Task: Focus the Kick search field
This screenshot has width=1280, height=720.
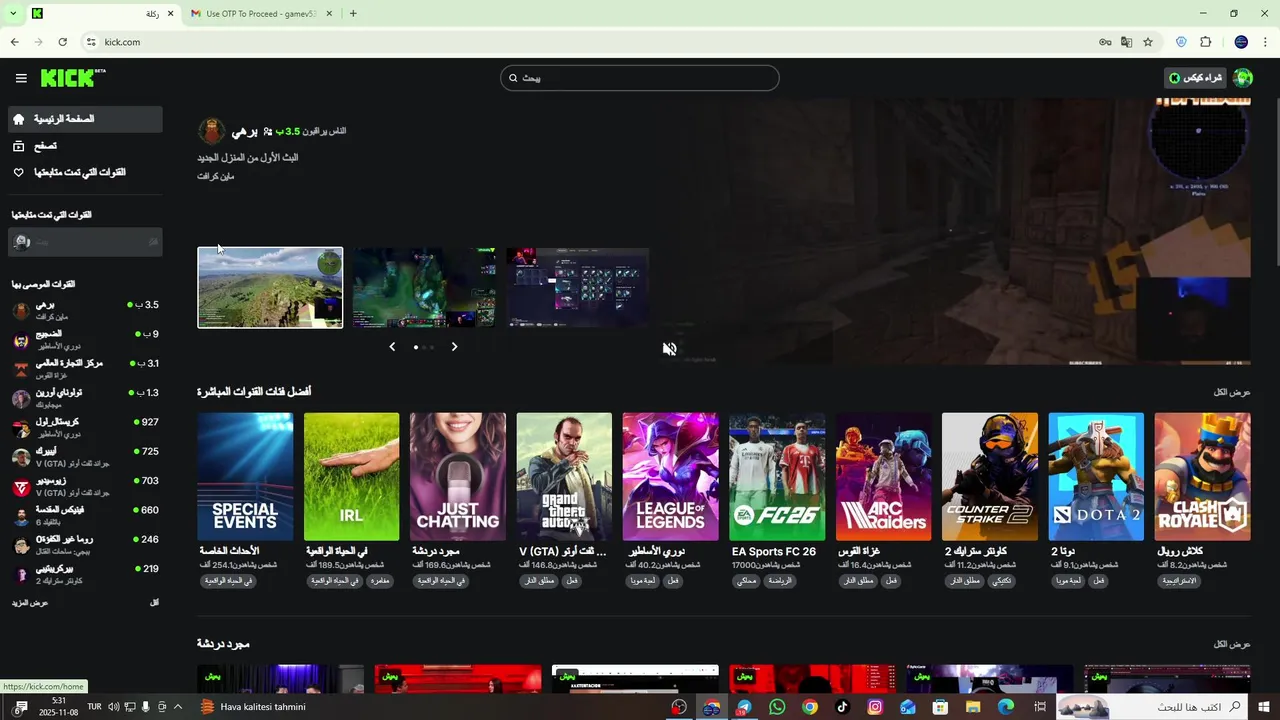Action: [x=640, y=78]
